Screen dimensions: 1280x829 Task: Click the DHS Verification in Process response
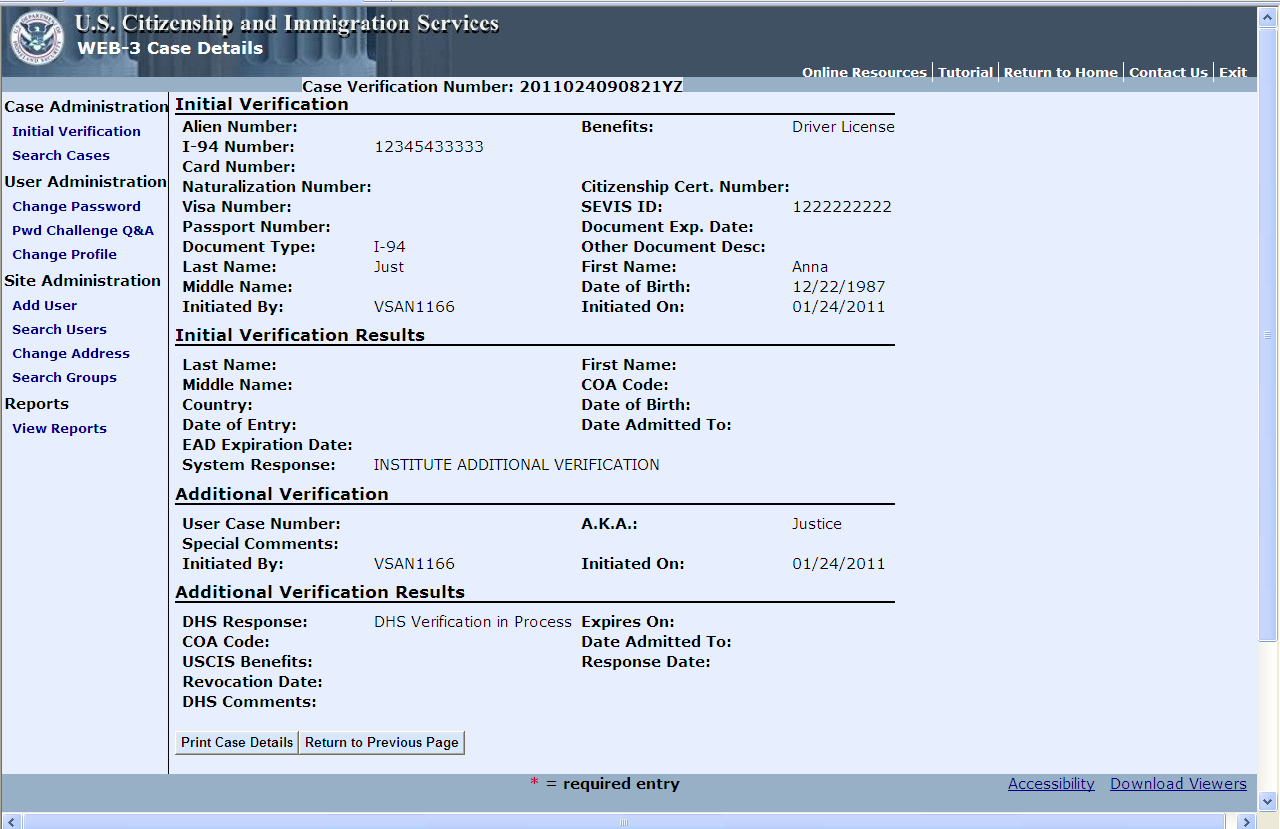(473, 622)
